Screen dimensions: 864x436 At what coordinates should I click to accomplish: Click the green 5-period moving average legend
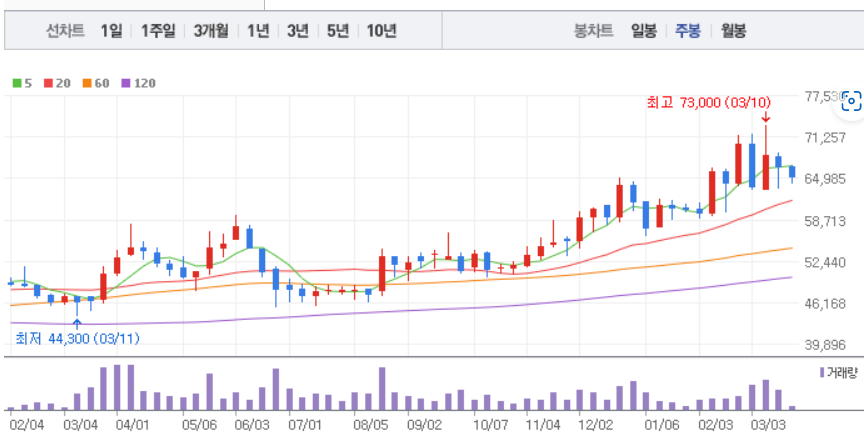coord(22,83)
